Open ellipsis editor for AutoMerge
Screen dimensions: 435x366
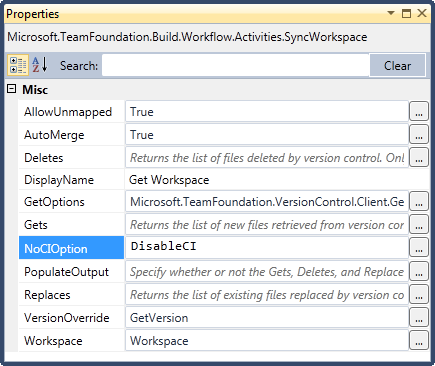point(419,135)
